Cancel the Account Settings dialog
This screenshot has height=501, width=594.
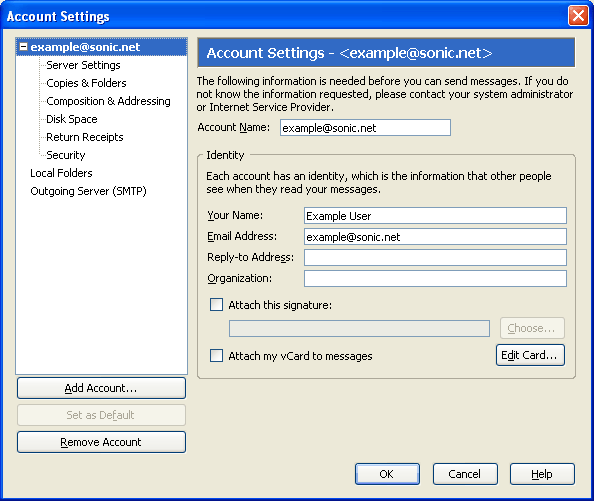tap(465, 474)
